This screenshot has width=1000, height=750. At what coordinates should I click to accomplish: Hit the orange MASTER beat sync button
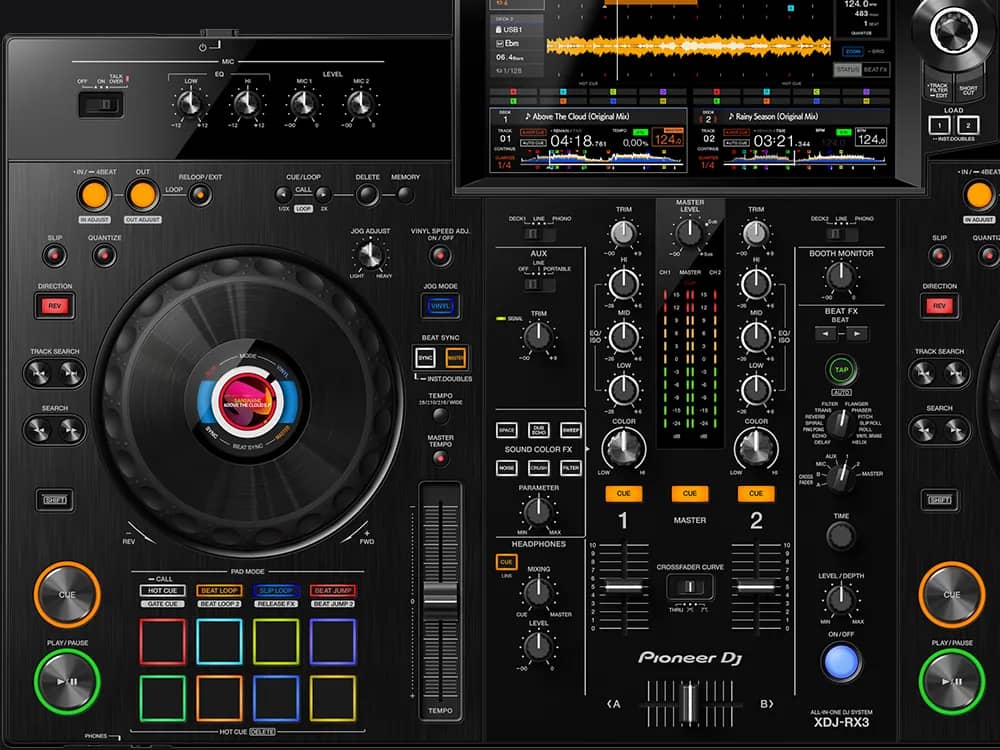click(455, 358)
